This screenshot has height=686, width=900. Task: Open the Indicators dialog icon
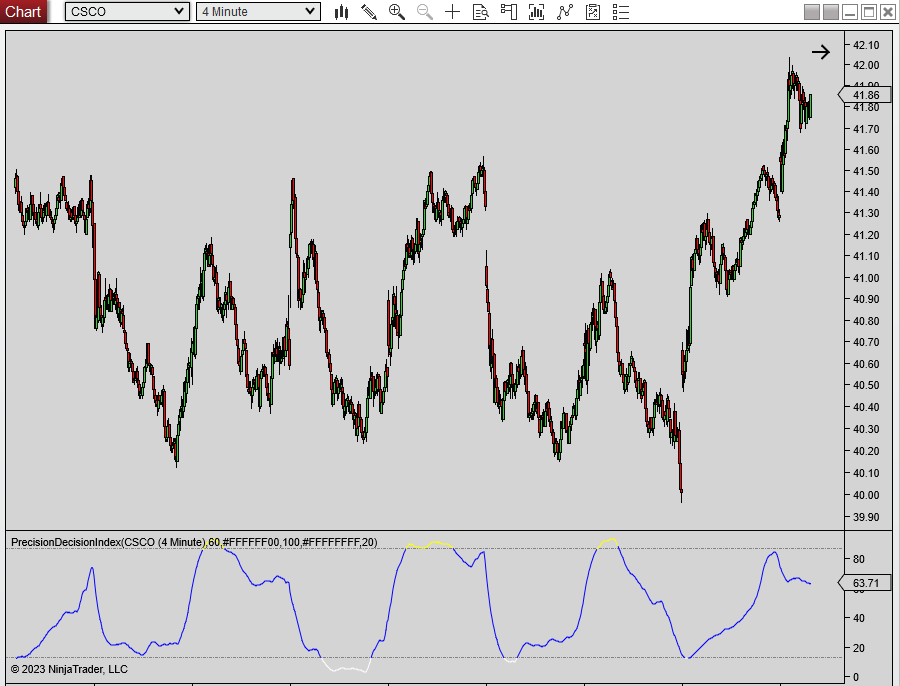click(536, 12)
